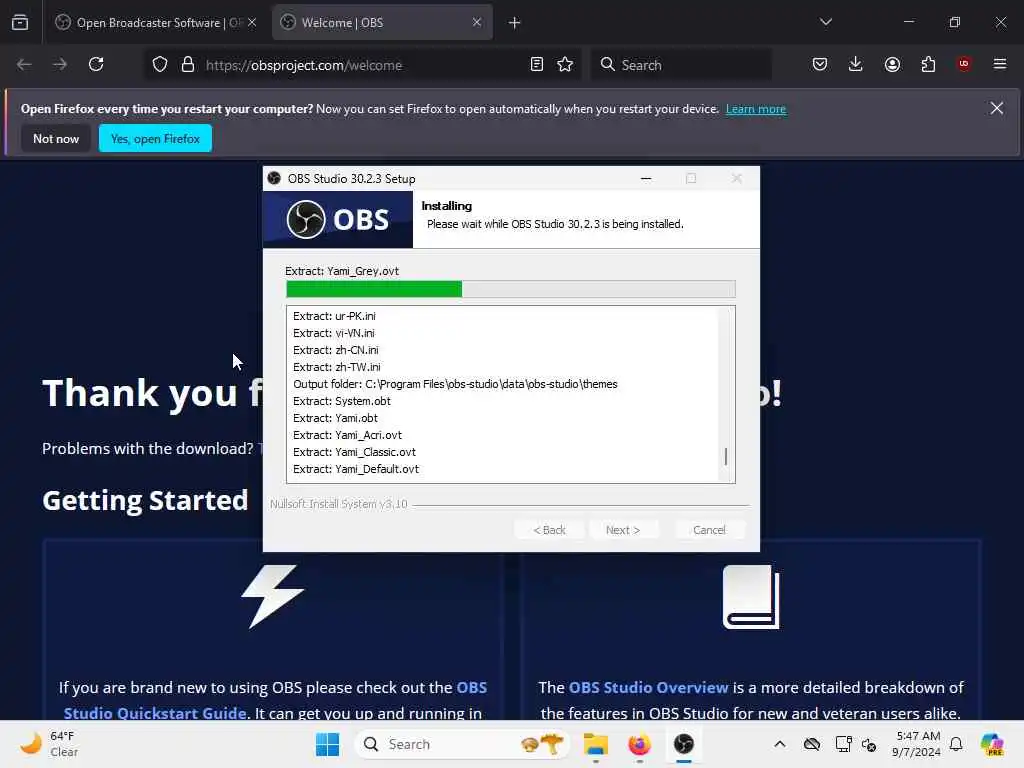The height and width of the screenshot is (768, 1024).
Task: Switch to Welcome | OBS tab
Action: 382,23
